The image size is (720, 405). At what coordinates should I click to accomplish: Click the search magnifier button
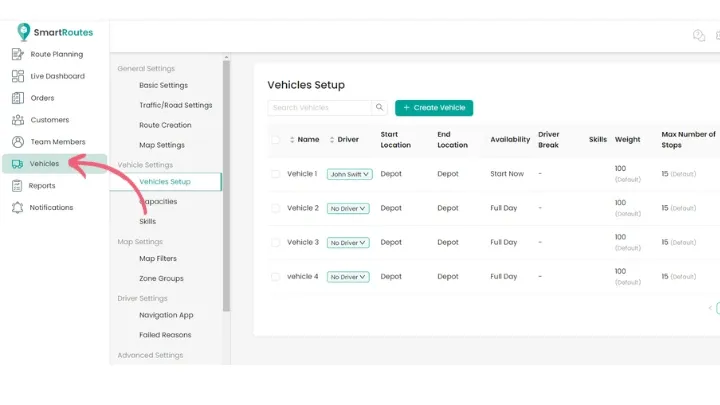tap(380, 108)
